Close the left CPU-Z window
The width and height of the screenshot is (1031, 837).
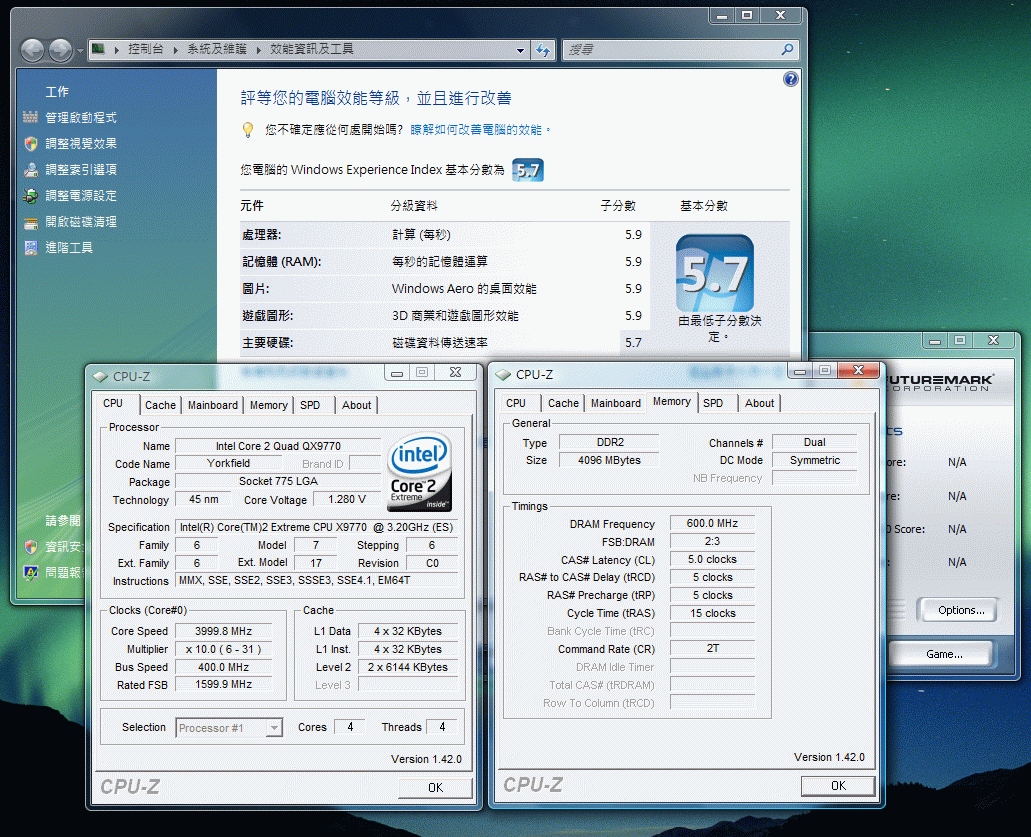(x=455, y=373)
